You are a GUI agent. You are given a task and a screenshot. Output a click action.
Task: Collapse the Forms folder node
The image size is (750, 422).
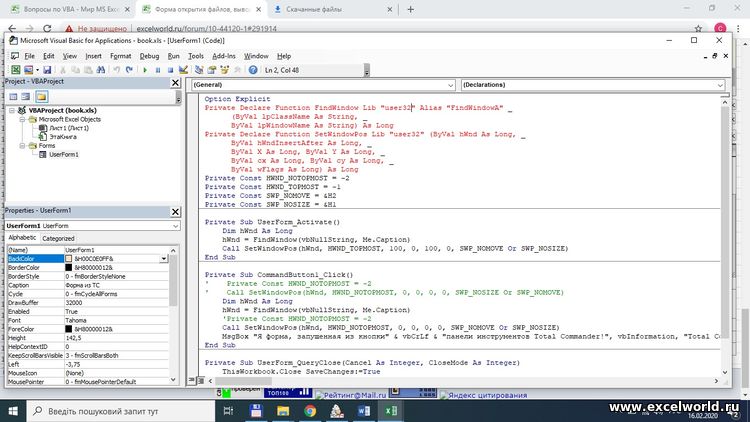coord(22,145)
